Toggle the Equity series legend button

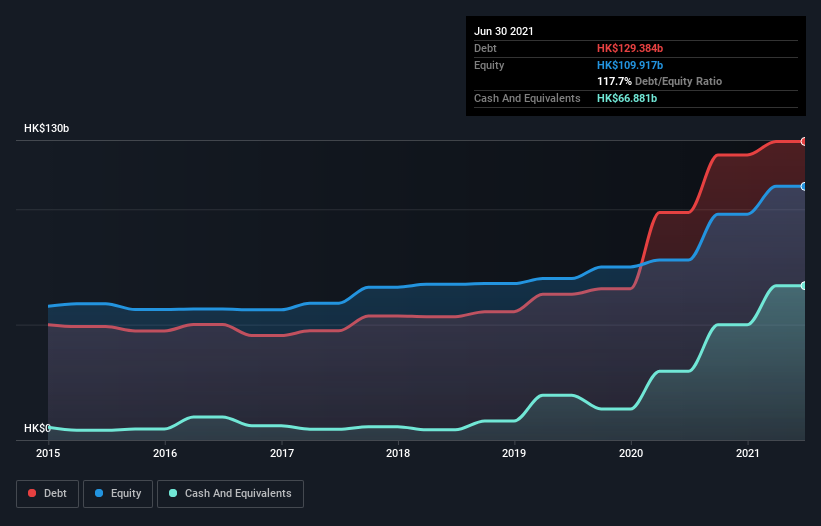pos(118,494)
